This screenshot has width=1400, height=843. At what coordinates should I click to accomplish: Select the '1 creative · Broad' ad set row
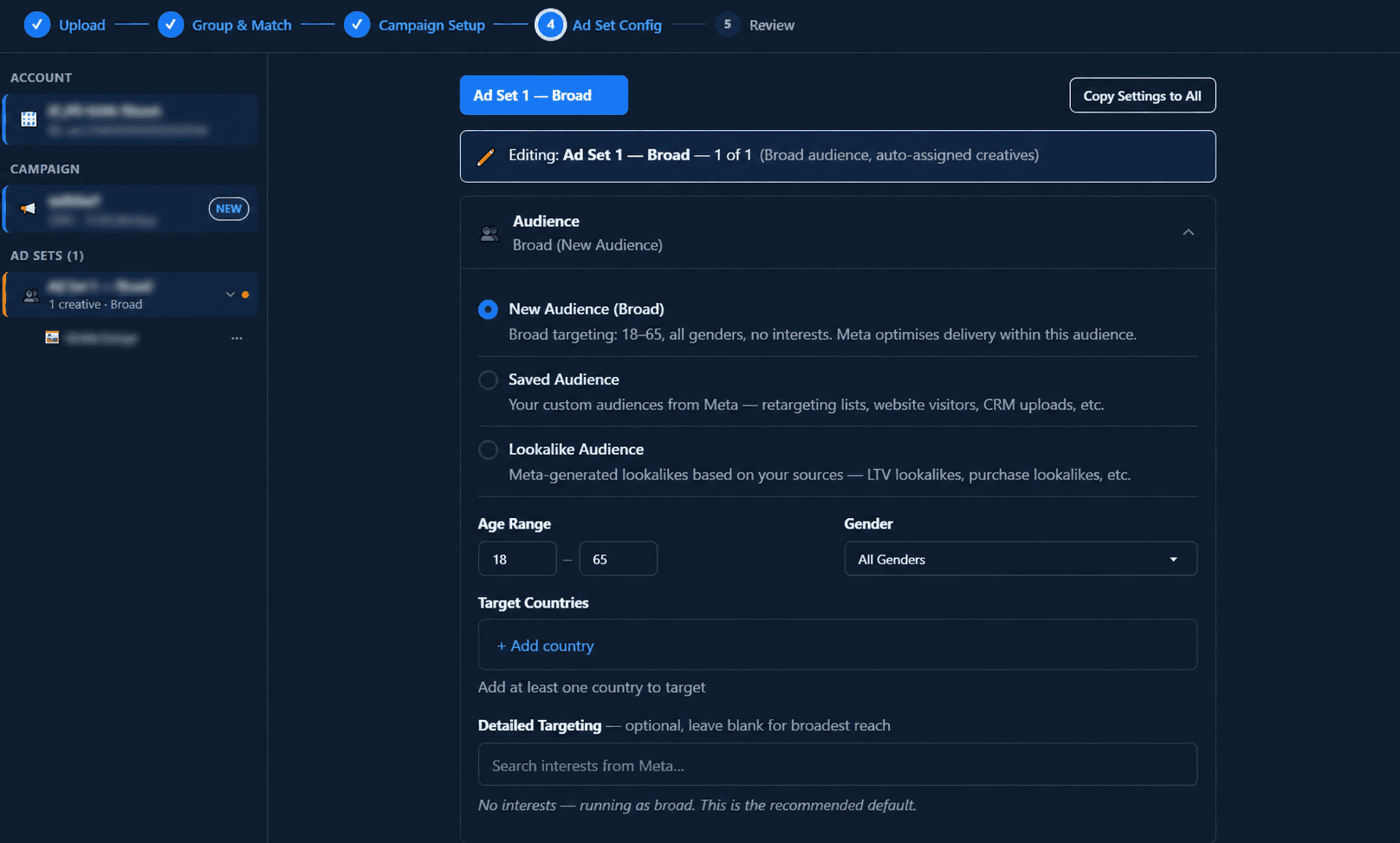pos(131,295)
